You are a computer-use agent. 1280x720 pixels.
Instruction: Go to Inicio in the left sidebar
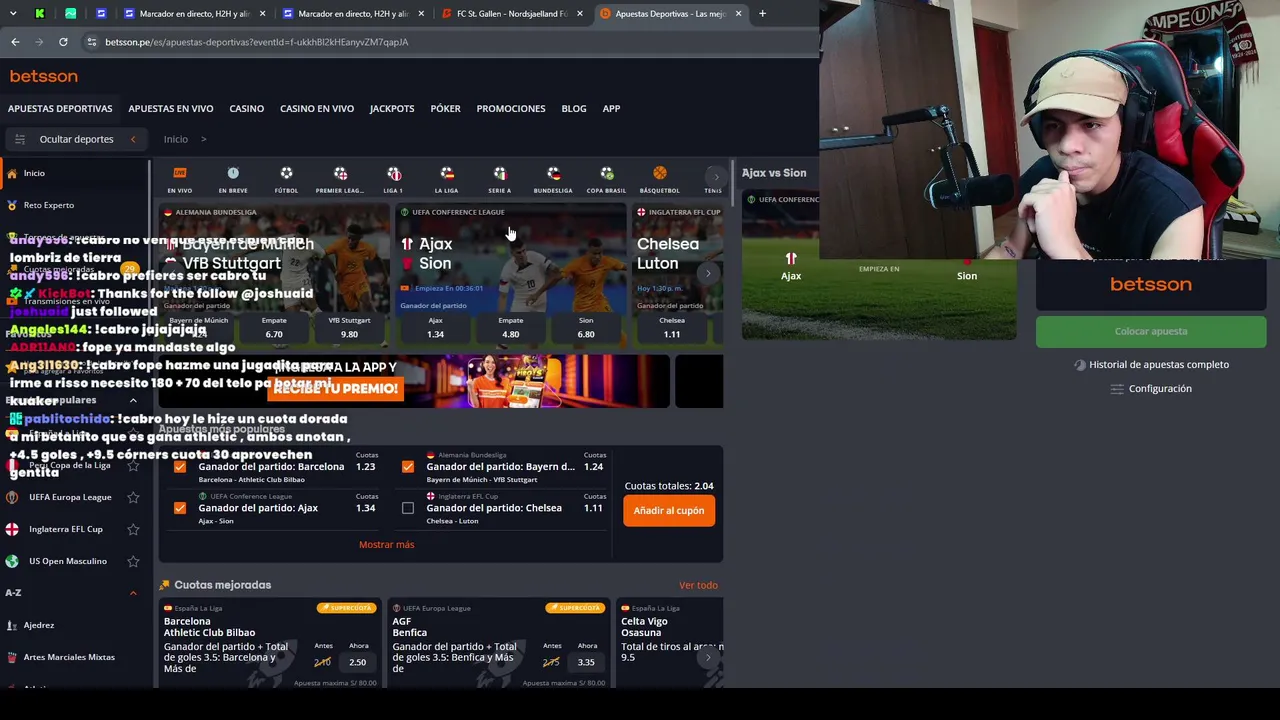click(x=34, y=173)
